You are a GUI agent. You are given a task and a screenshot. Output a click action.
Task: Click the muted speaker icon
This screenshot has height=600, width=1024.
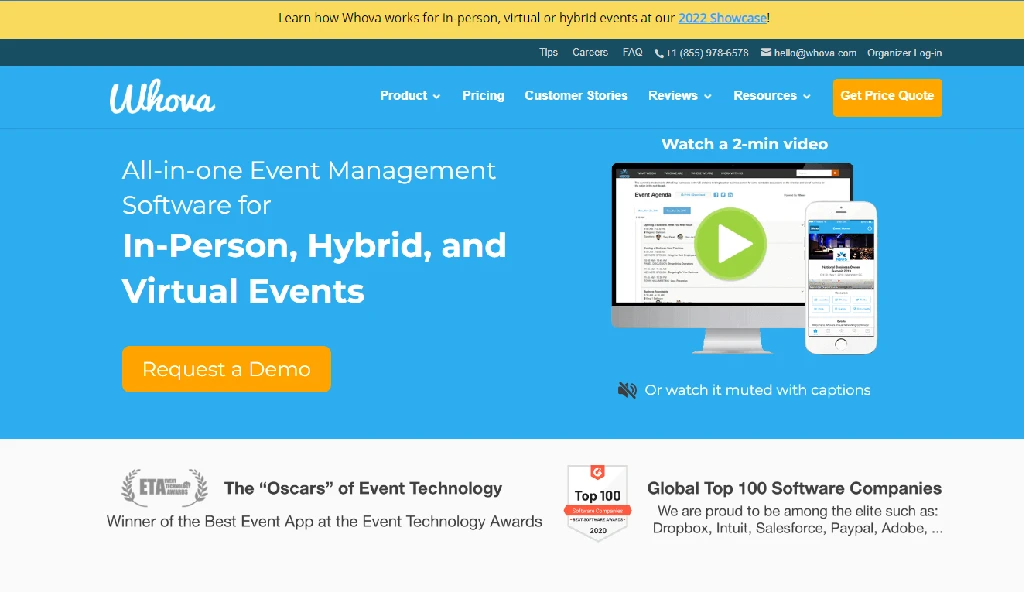coord(627,390)
